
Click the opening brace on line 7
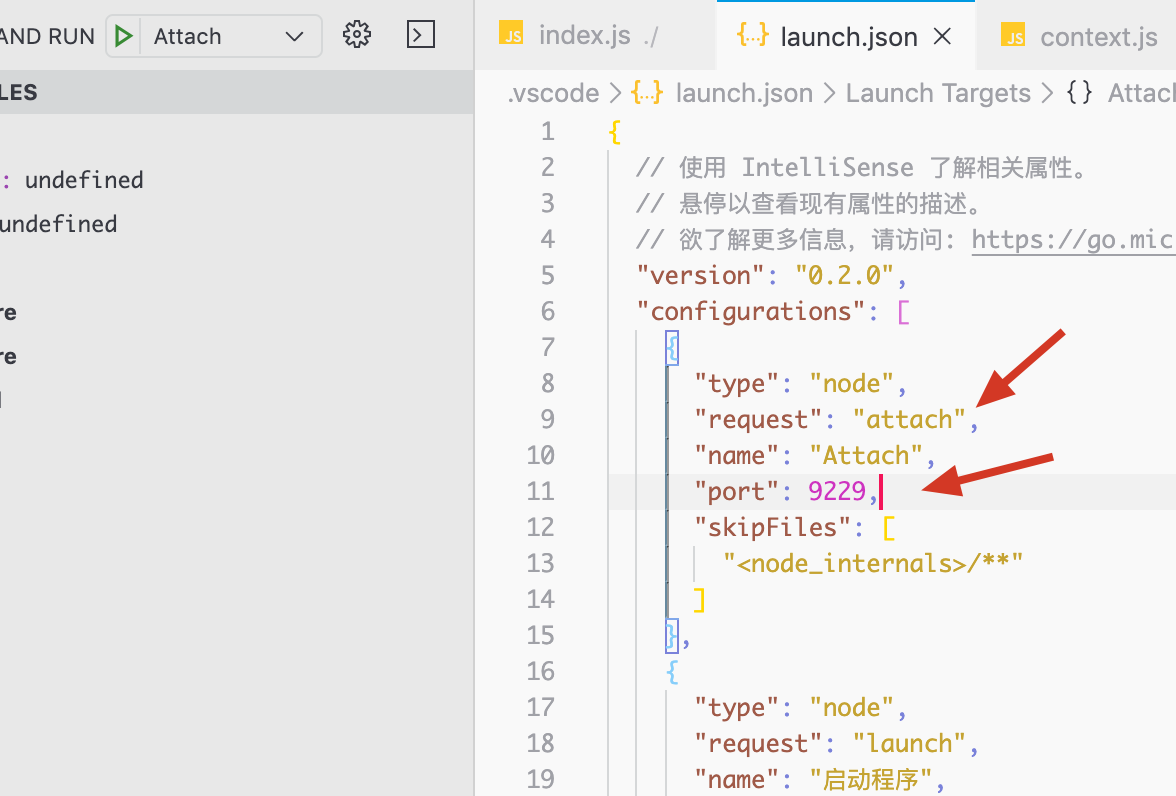click(672, 348)
